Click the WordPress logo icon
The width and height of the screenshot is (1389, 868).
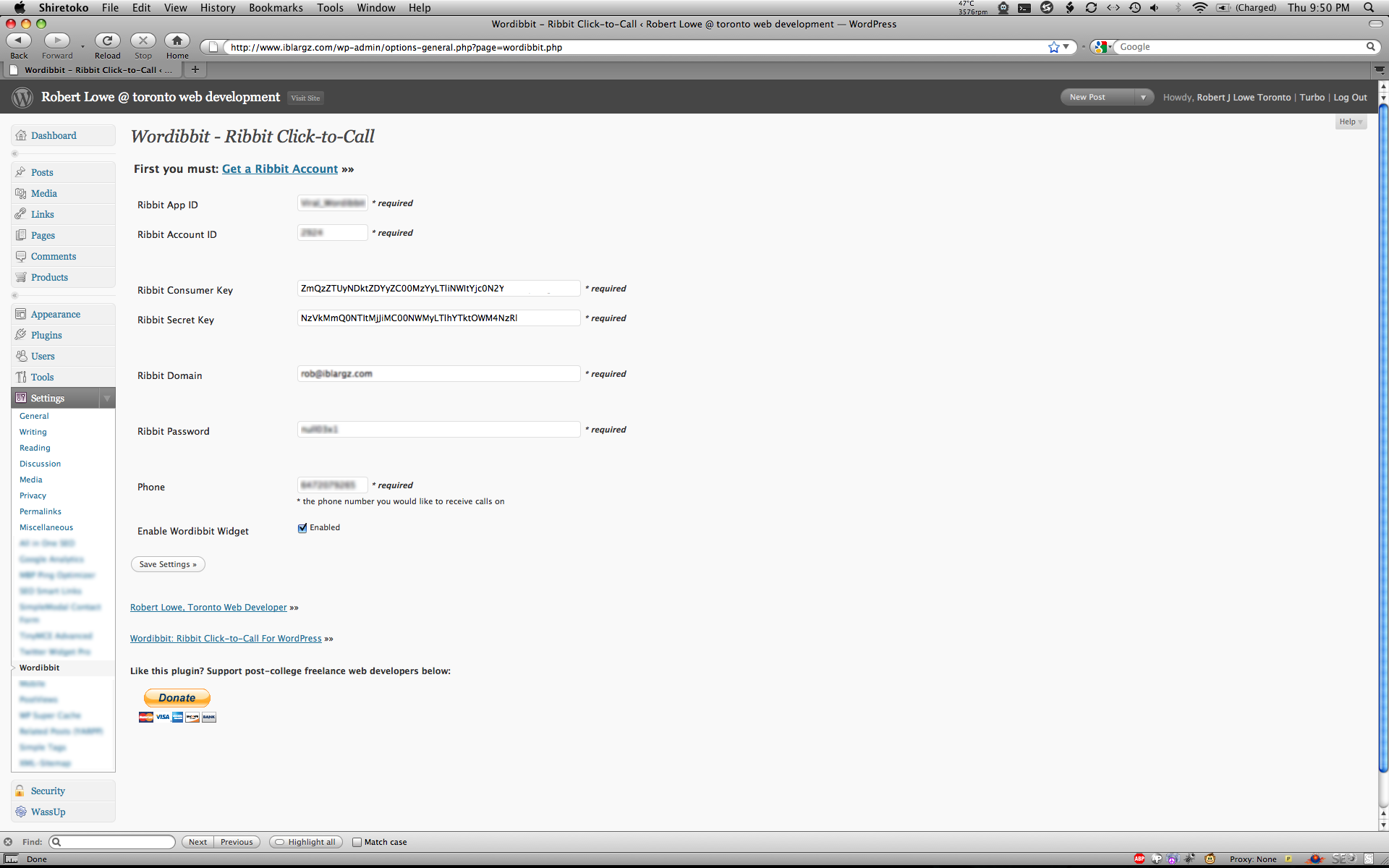click(22, 98)
